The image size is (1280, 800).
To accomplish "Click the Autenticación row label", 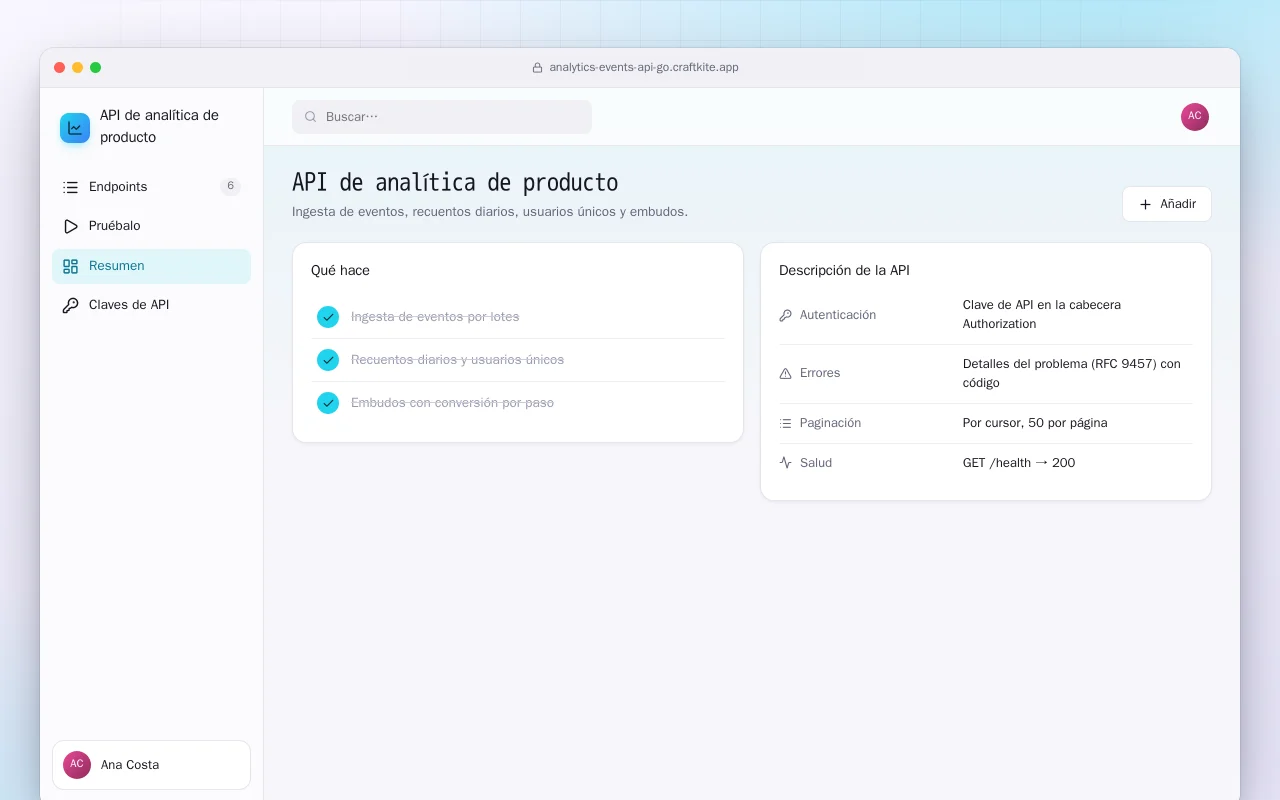I will tap(838, 315).
